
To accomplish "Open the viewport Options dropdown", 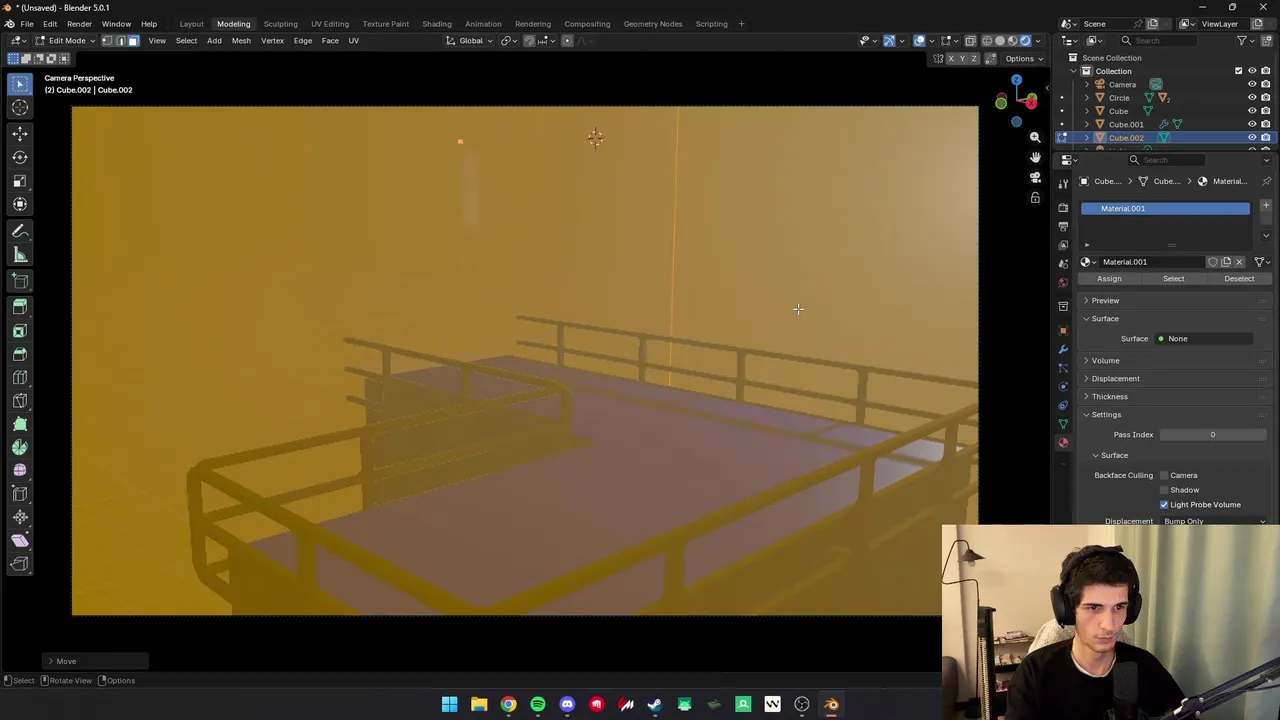I will pyautogui.click(x=1023, y=59).
